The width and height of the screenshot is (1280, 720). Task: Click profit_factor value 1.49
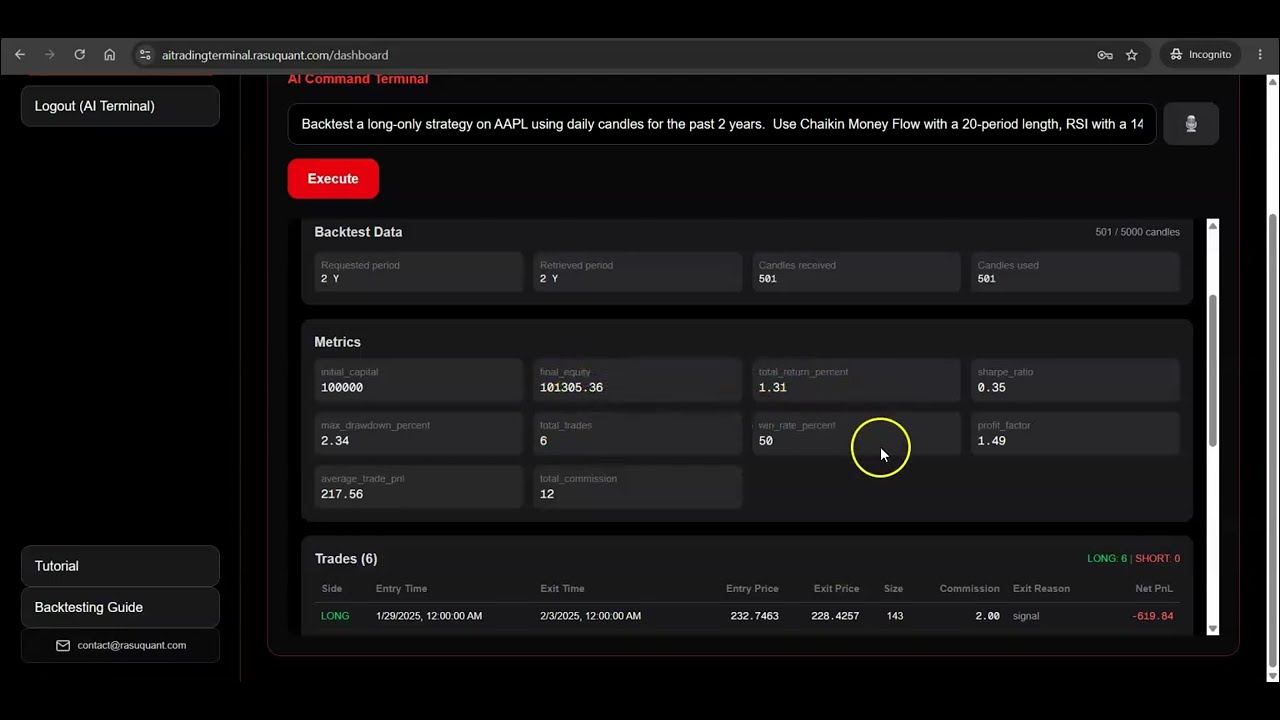(x=991, y=441)
